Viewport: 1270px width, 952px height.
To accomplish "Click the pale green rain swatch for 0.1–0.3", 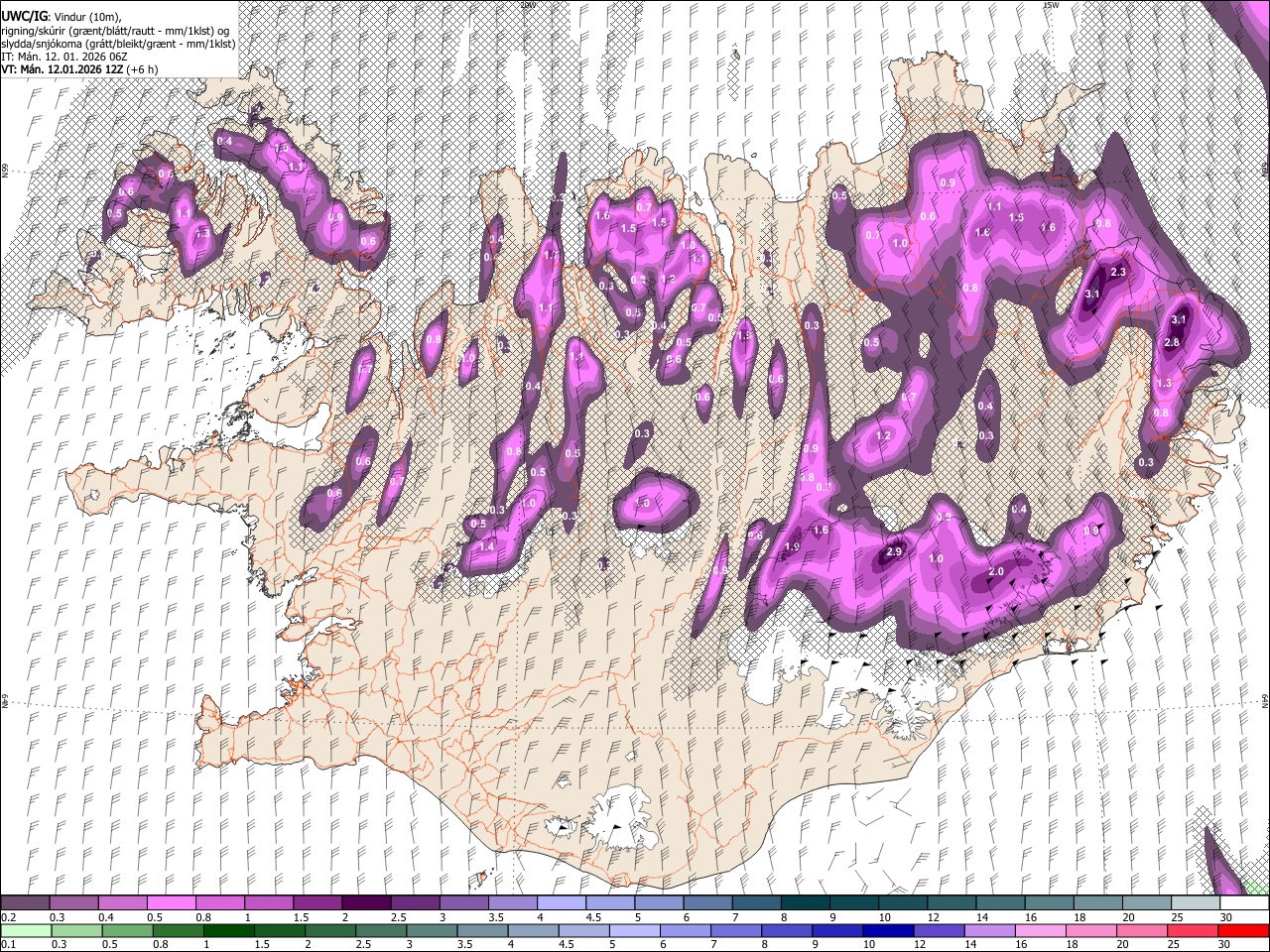I will 25,930.
